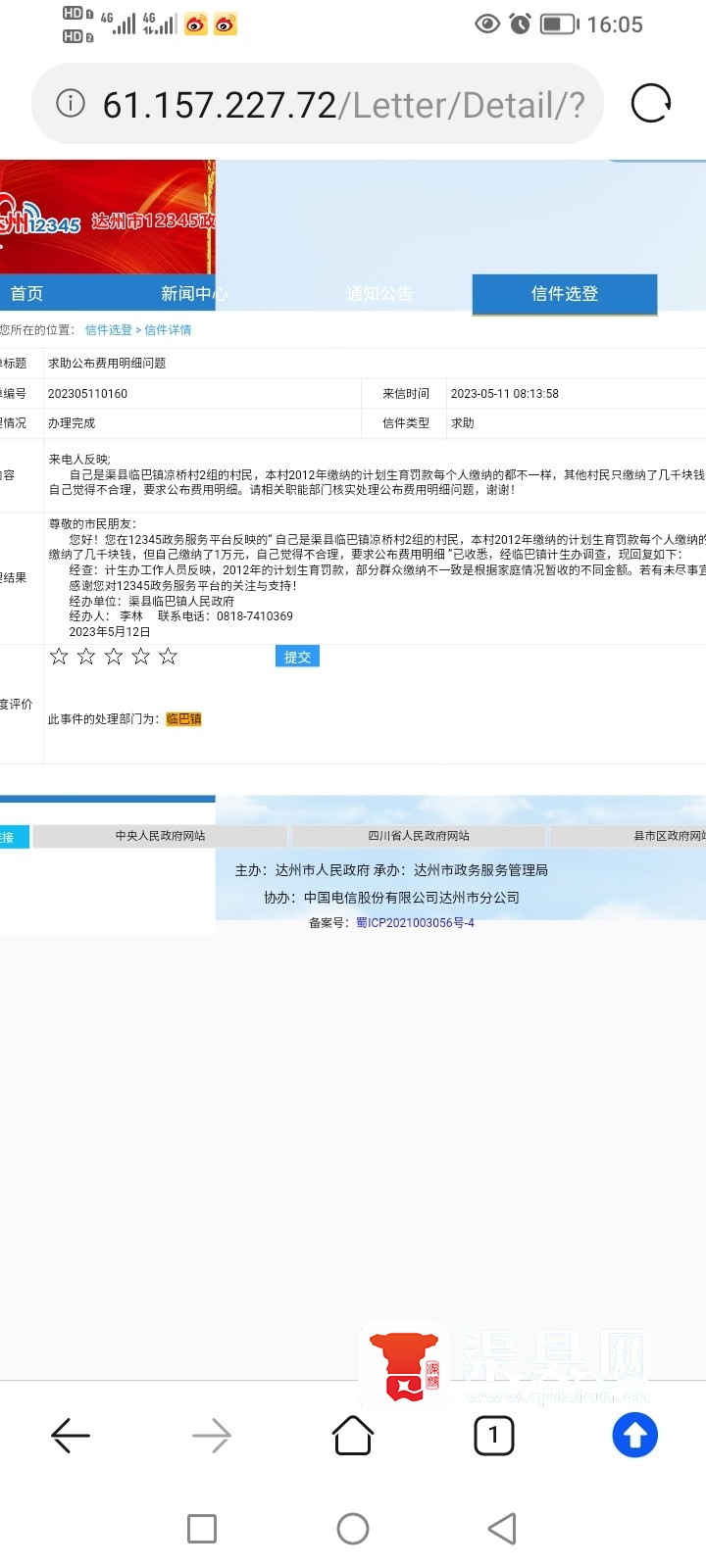Open the tabs counter showing 1
Image resolution: width=706 pixels, height=1568 pixels.
tap(494, 1436)
